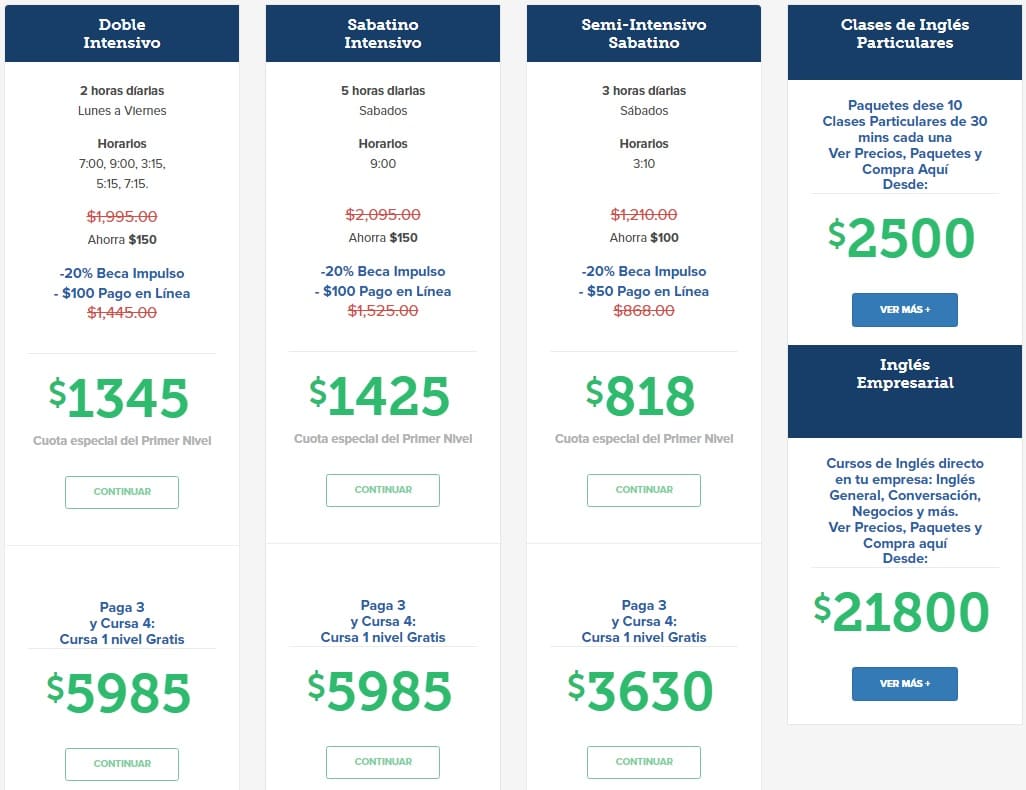Viewport: 1026px width, 790px height.
Task: Open VER MÁS + under the $2500 price
Action: point(905,310)
